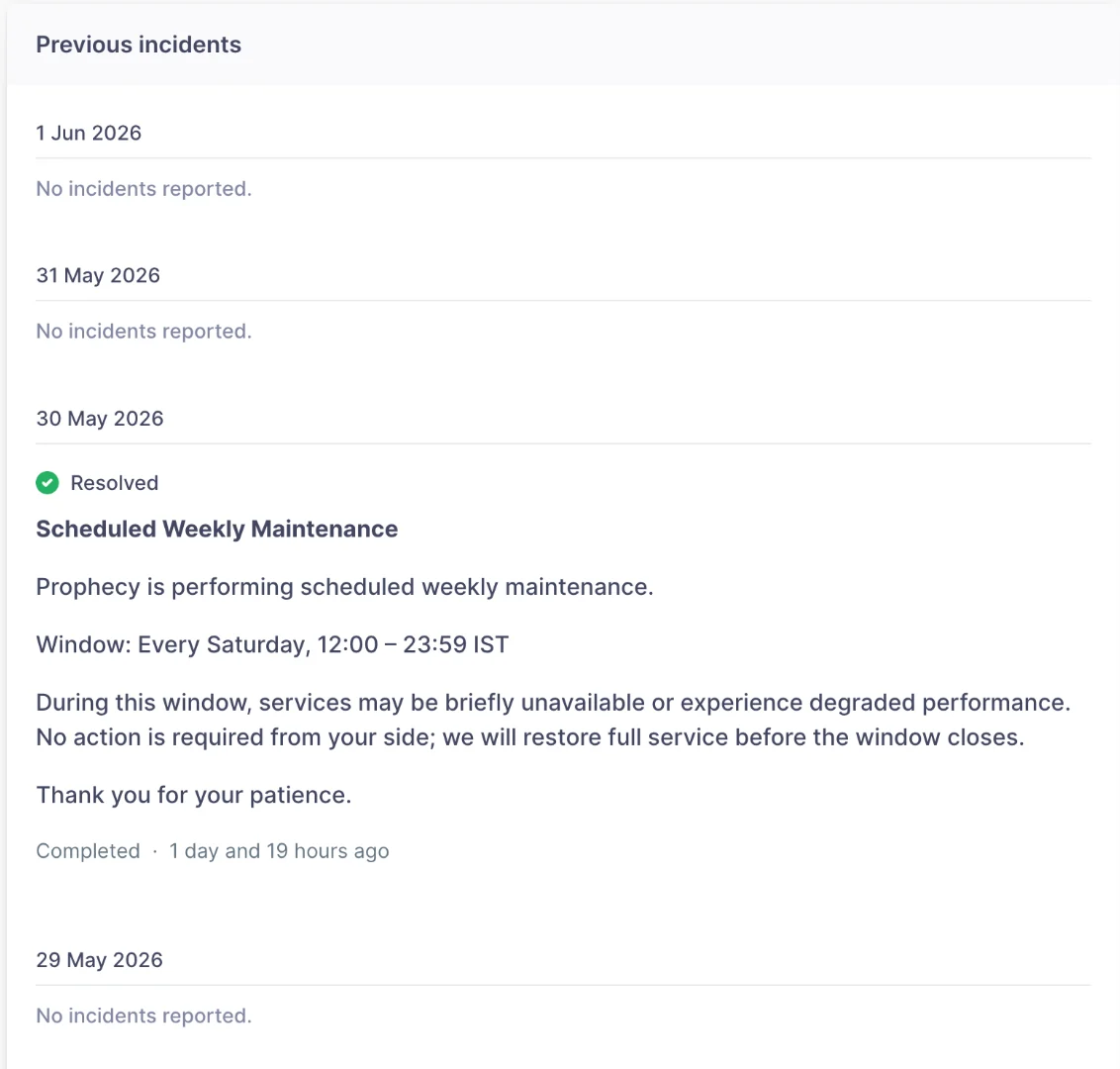Screen dimensions: 1120x1069
Task: Click the '1 day and 19 hours ago' timestamp
Action: coord(279,851)
